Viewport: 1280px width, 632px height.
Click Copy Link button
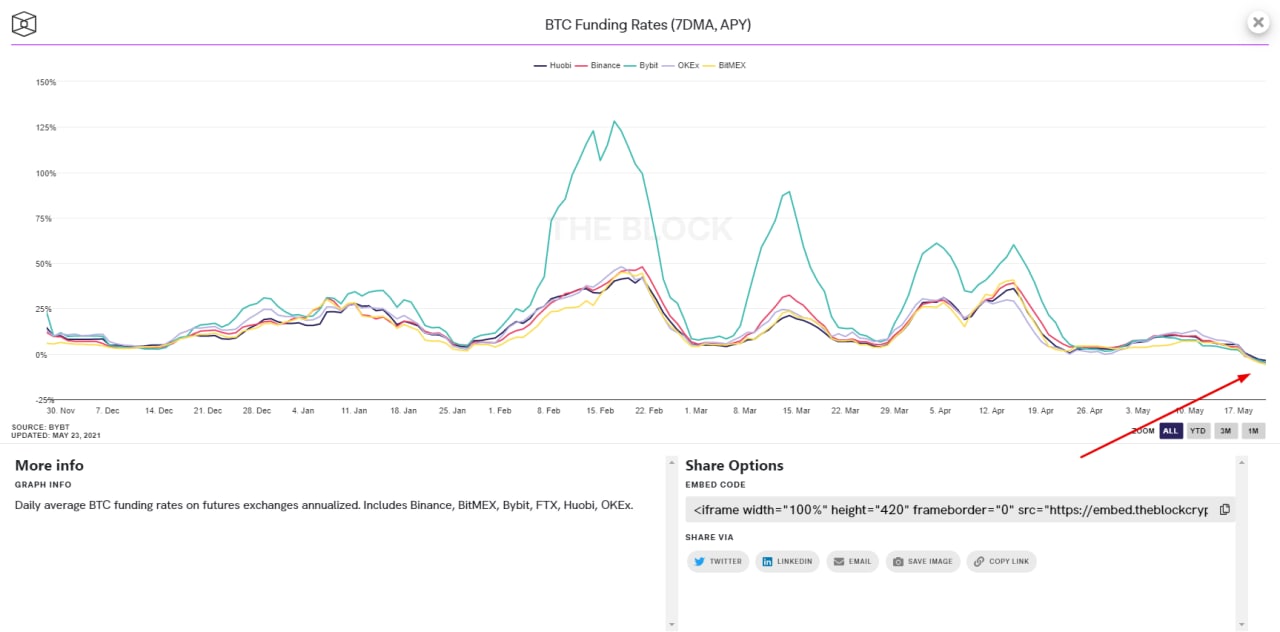1001,561
